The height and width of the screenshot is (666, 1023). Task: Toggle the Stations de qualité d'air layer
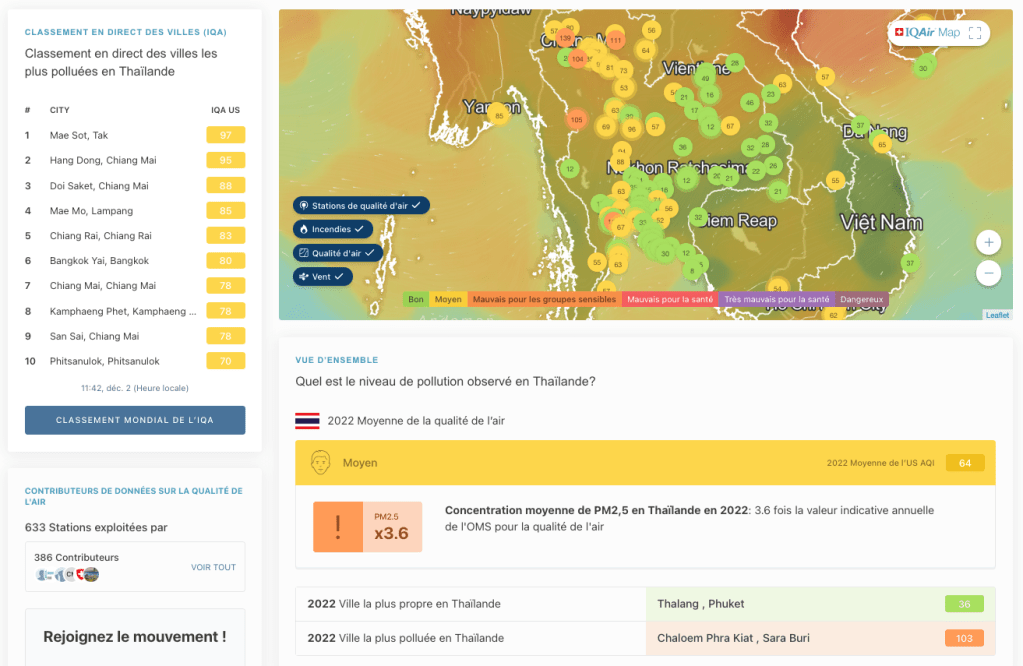361,205
